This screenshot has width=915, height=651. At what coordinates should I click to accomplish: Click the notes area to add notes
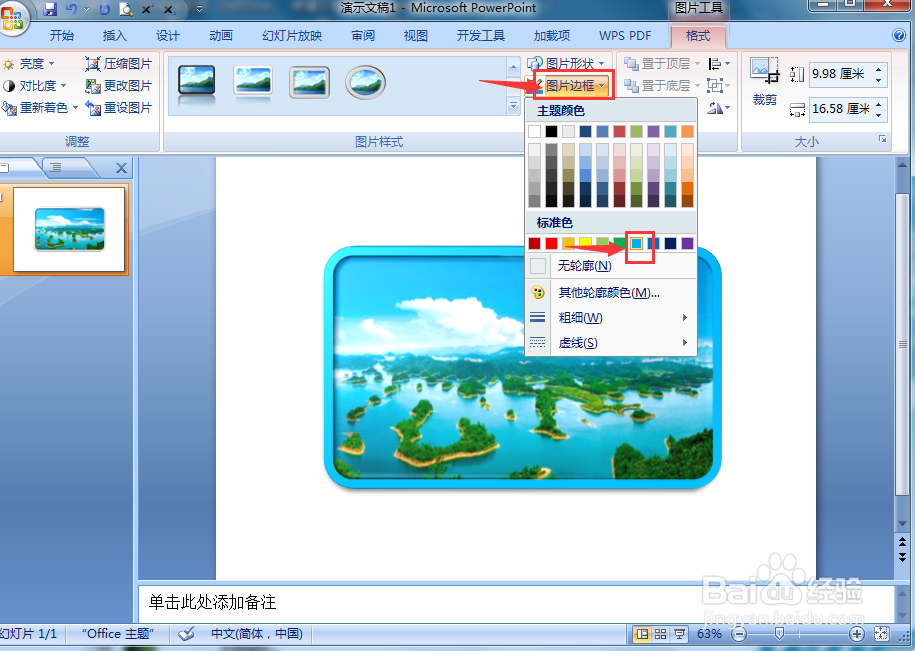[x=516, y=603]
